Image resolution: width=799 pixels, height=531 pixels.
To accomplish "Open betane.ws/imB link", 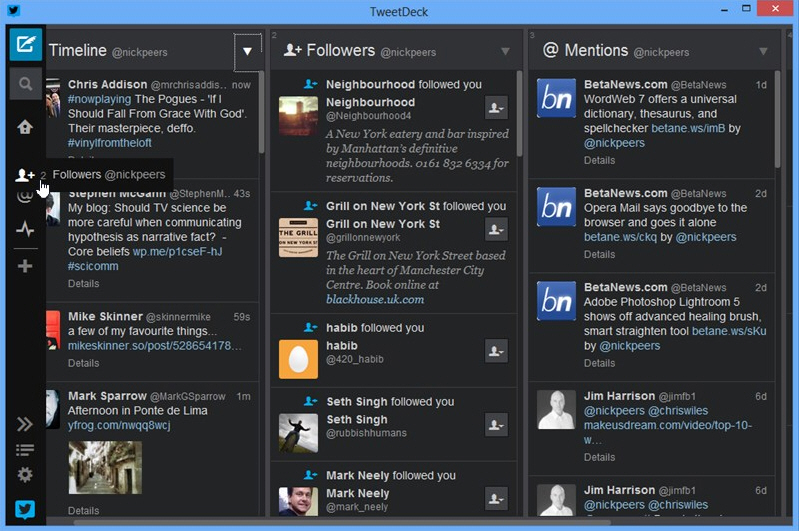I will point(688,128).
